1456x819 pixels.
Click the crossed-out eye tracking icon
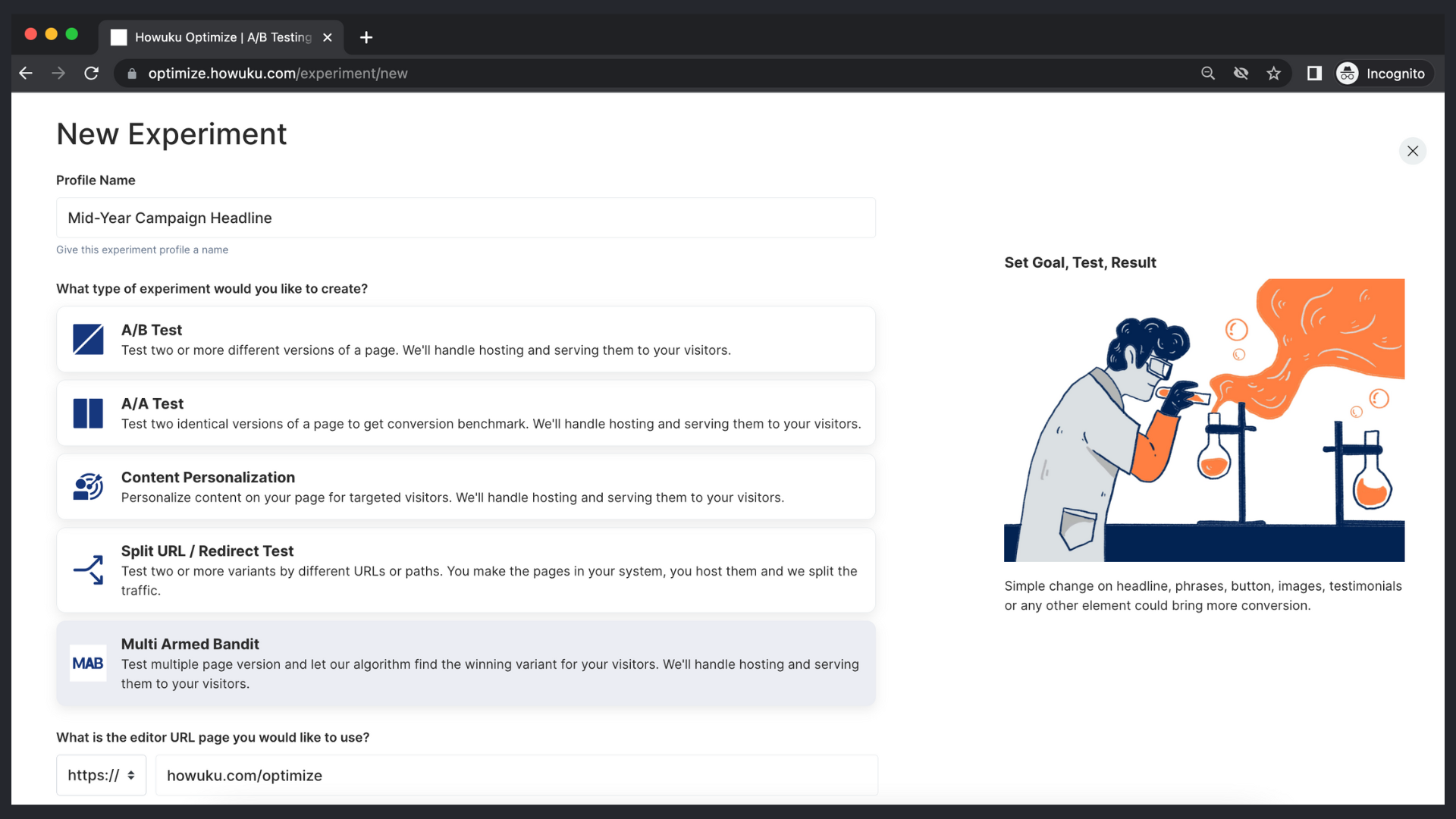[1241, 74]
